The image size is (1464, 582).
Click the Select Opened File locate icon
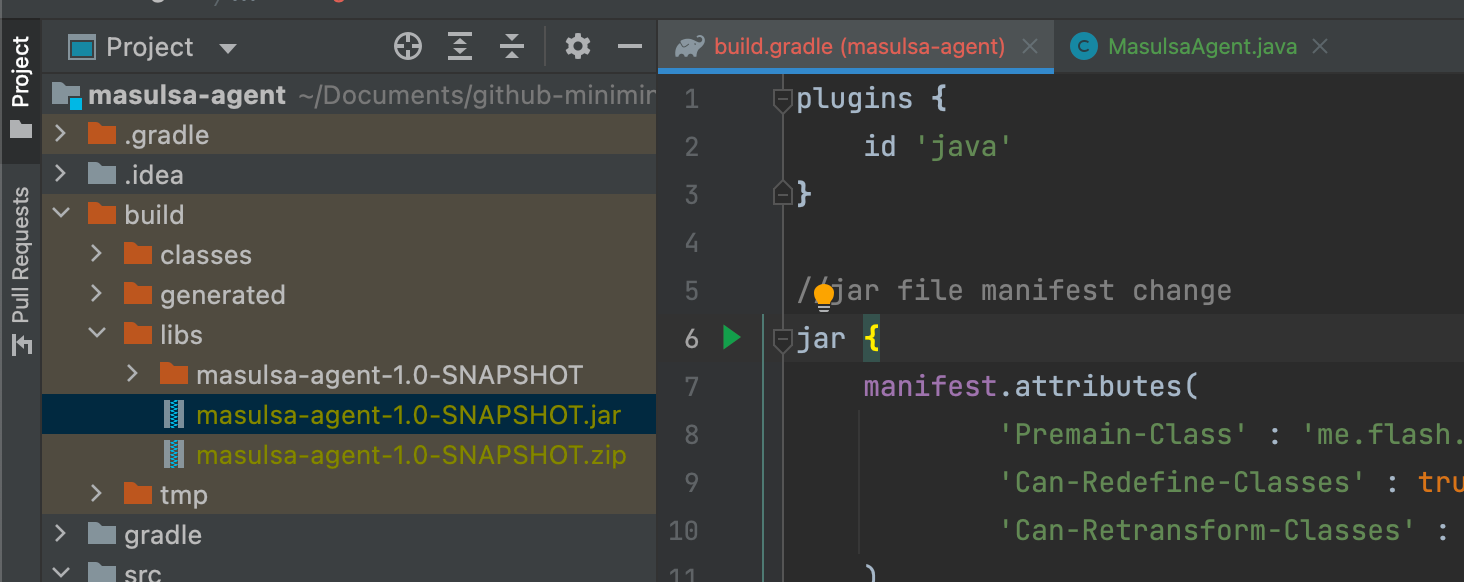408,46
